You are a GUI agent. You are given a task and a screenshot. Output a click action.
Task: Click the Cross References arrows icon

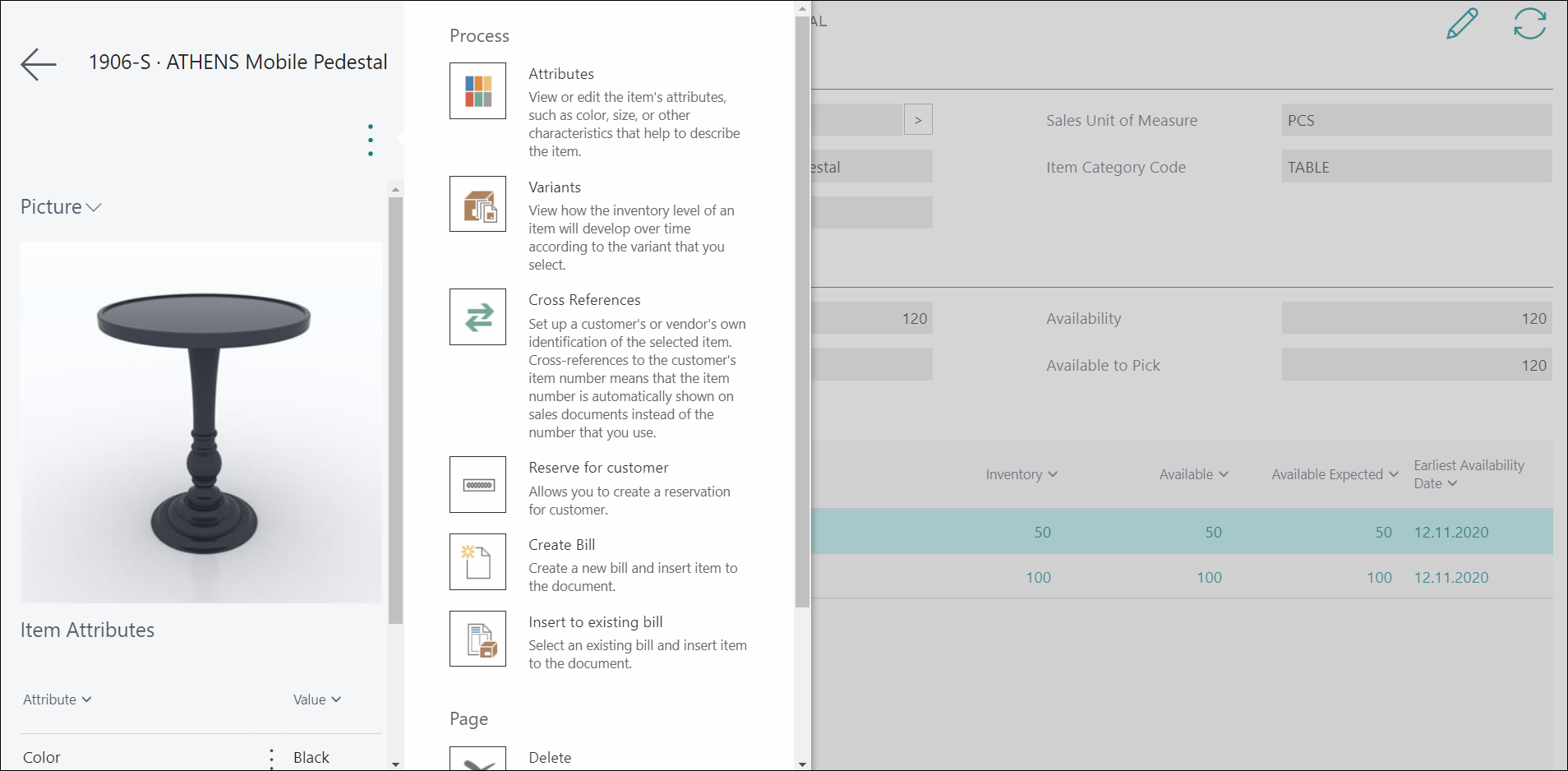[x=477, y=316]
